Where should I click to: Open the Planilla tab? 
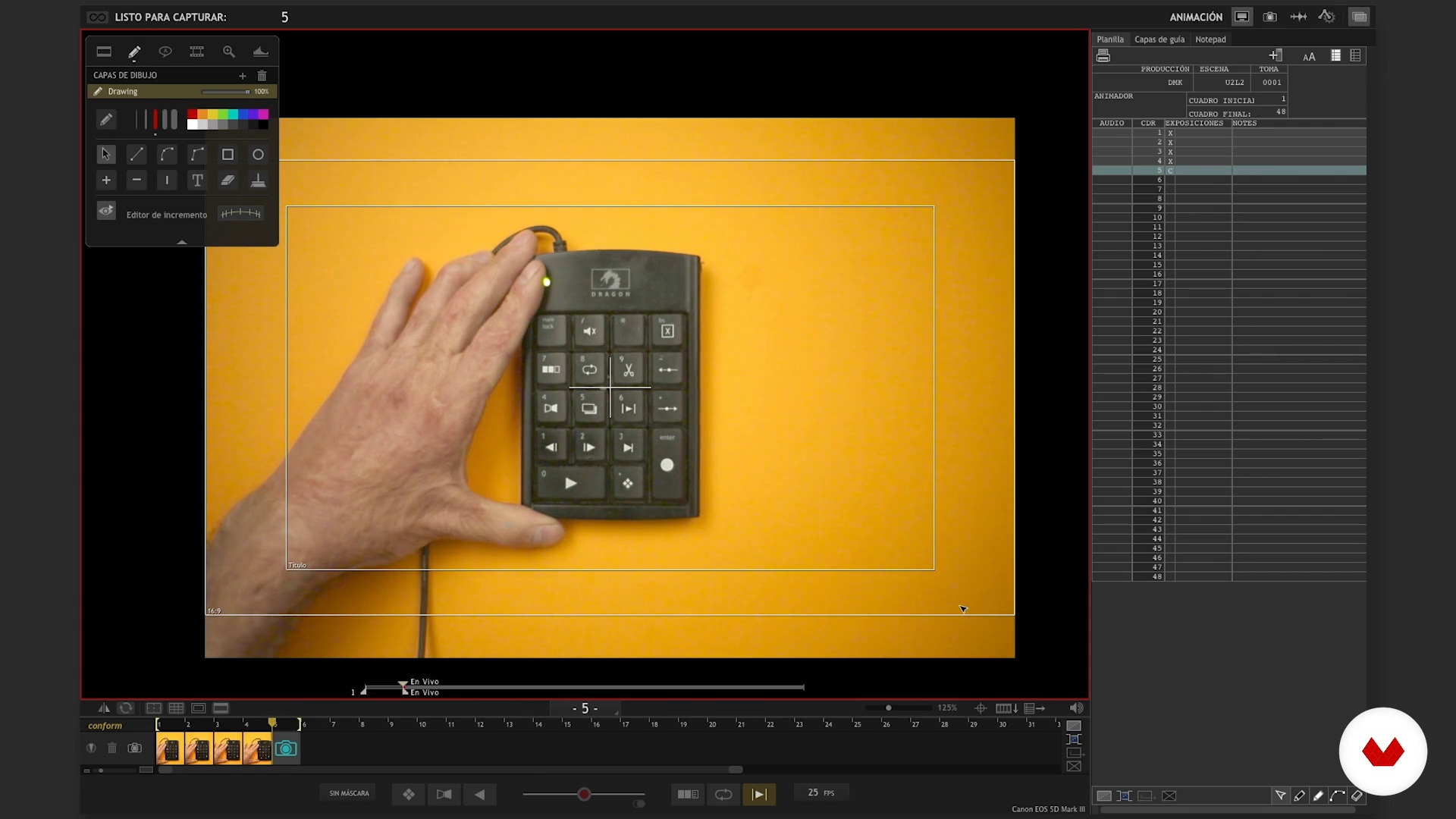click(1110, 39)
